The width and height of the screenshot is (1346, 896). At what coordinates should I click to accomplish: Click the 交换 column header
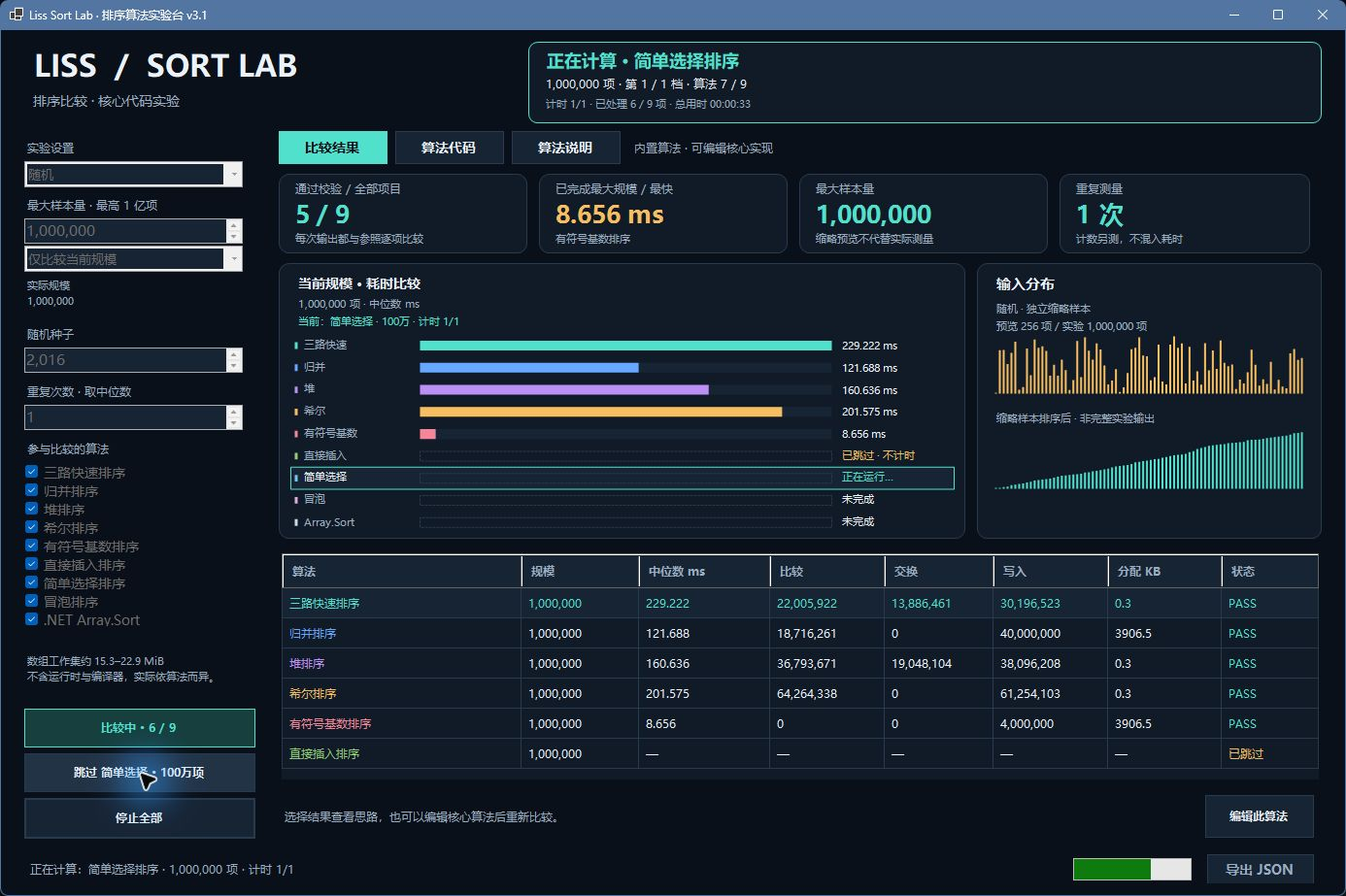pyautogui.click(x=940, y=572)
